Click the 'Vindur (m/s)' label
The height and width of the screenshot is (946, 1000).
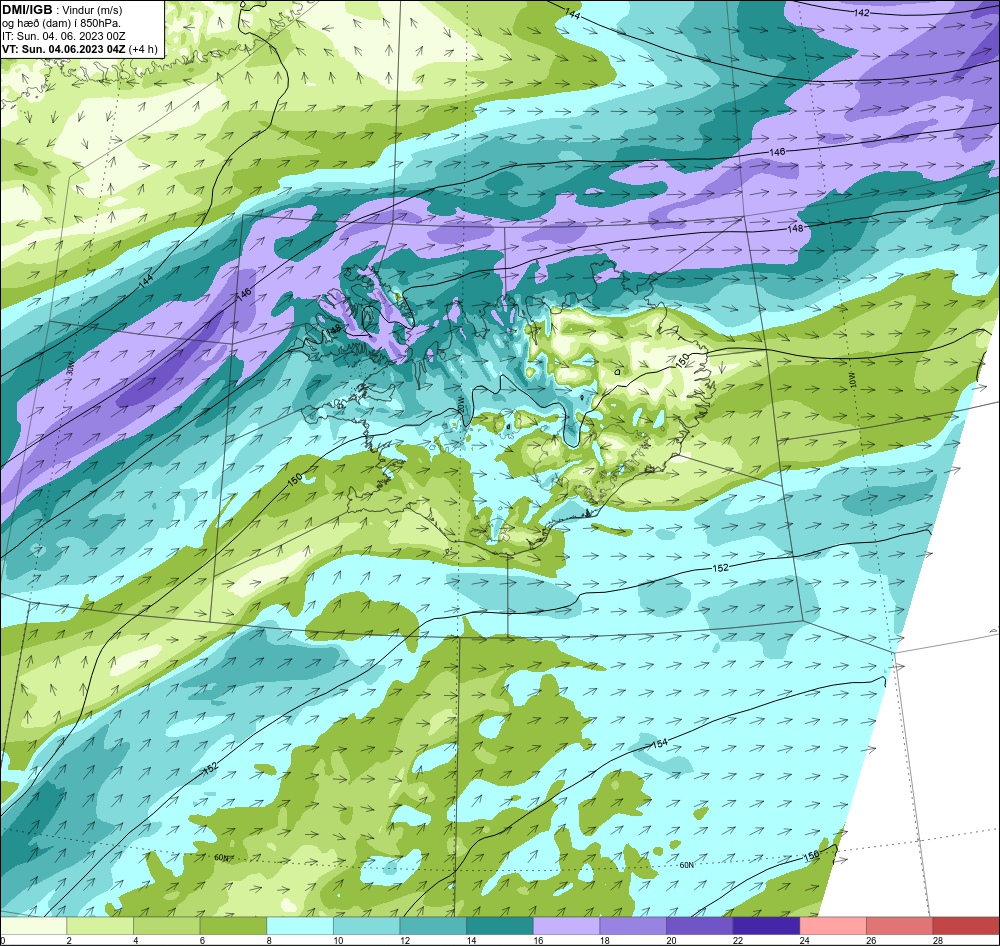tap(92, 10)
